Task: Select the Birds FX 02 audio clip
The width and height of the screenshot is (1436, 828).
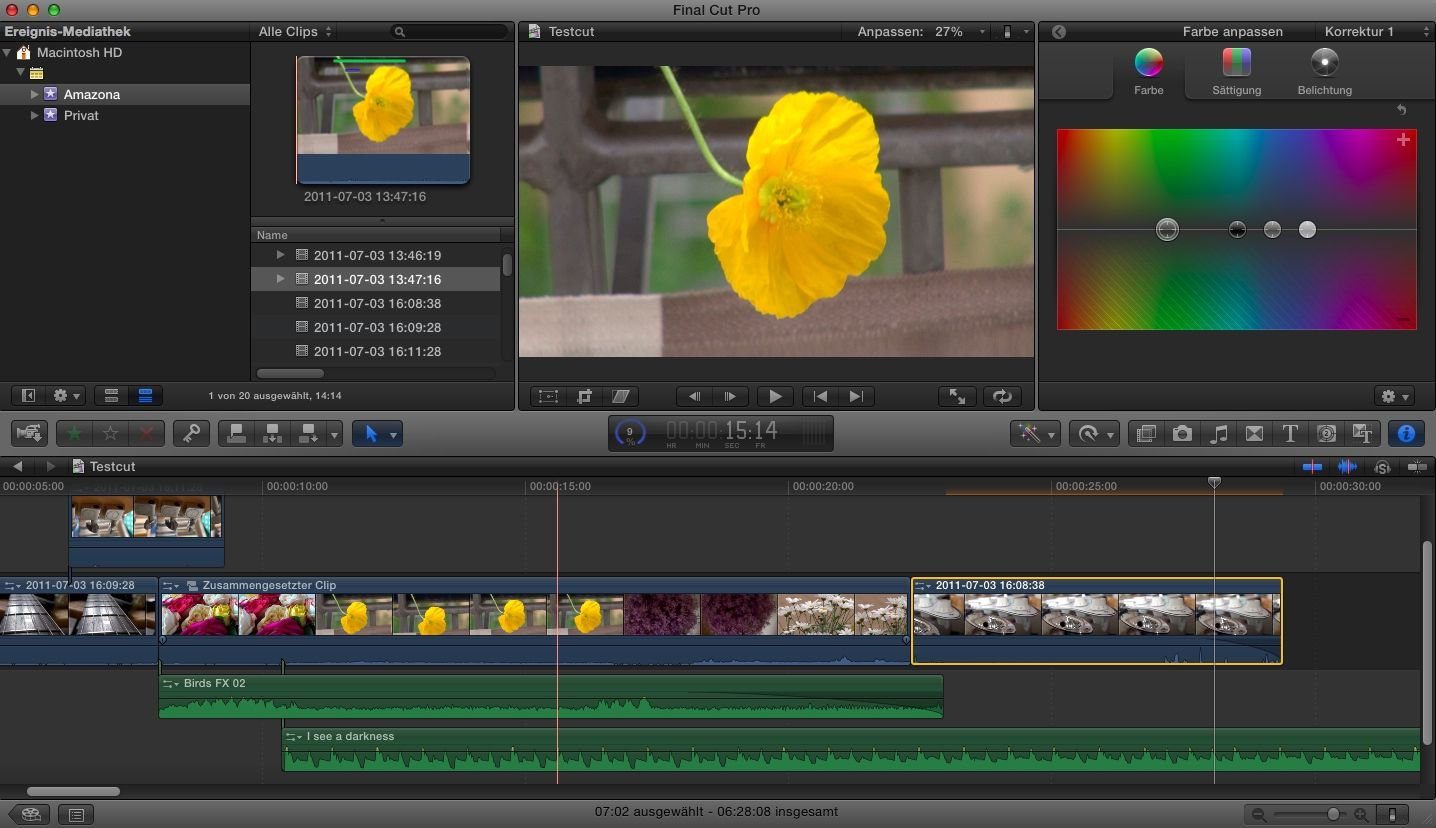Action: click(550, 696)
